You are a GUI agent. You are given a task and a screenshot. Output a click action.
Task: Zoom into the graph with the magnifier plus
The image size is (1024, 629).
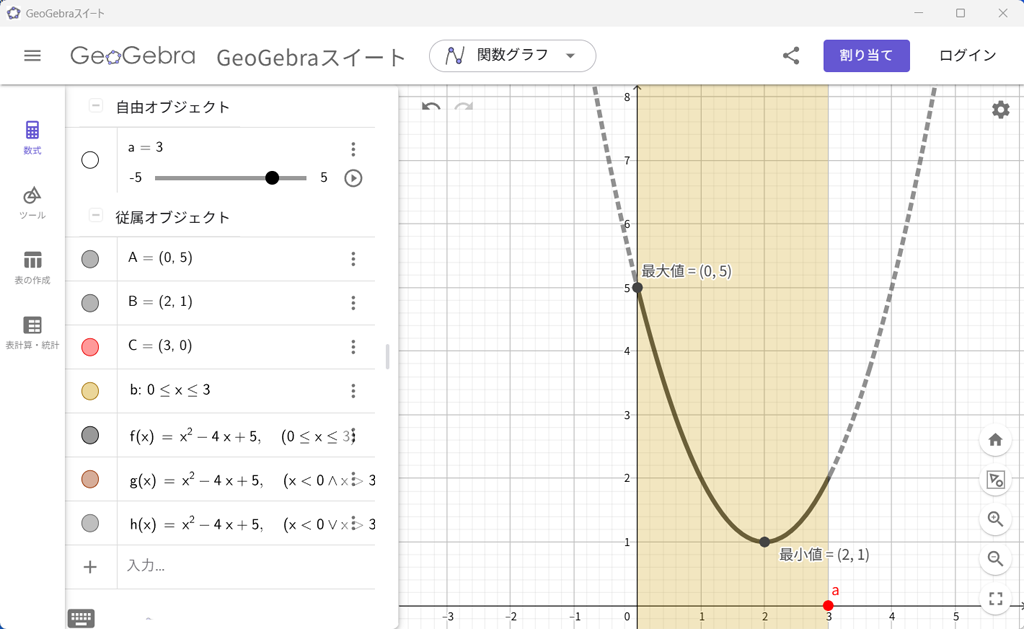(x=995, y=519)
